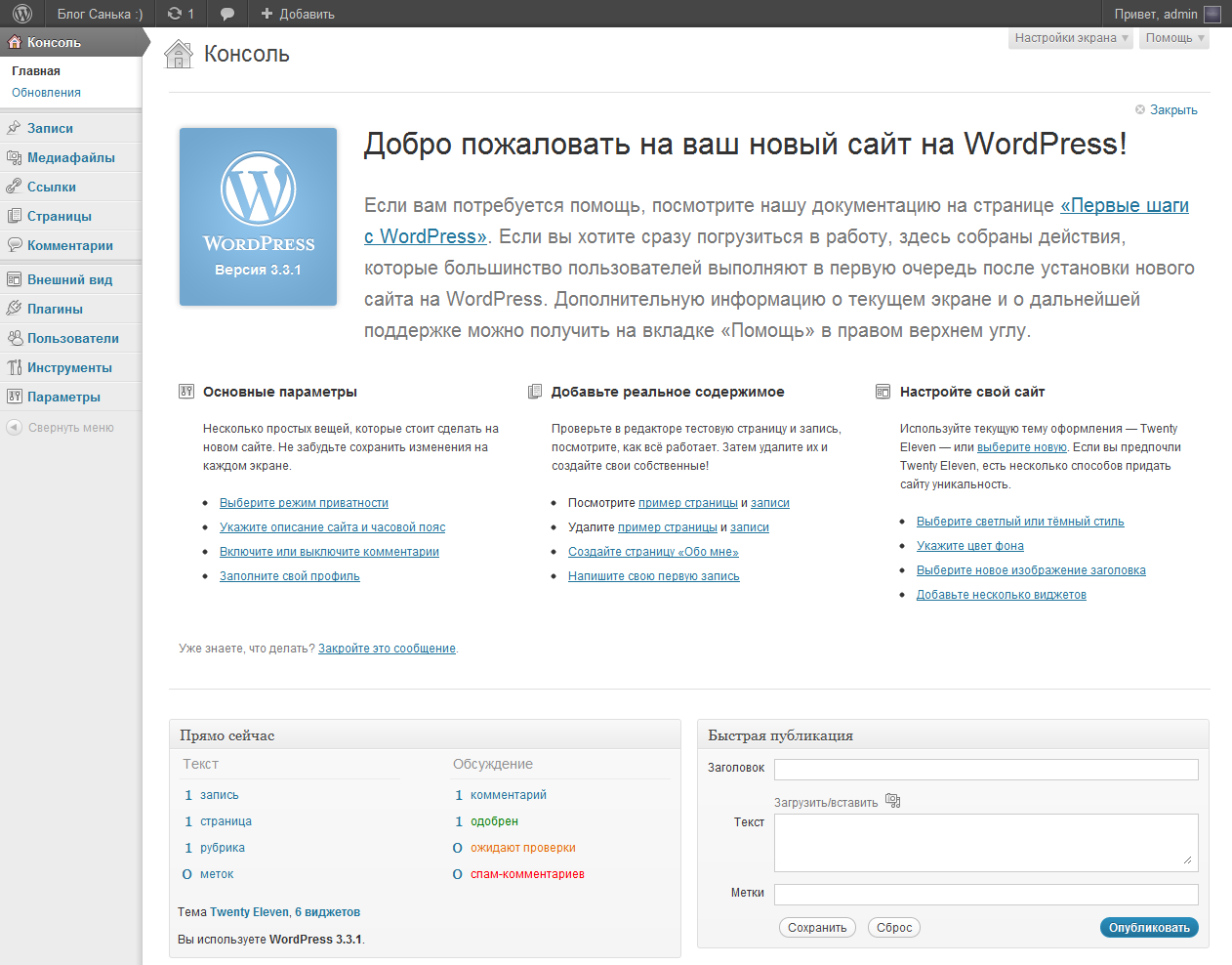Open the Главная submenu item
Viewport: 1232px width, 965px height.
click(x=36, y=71)
